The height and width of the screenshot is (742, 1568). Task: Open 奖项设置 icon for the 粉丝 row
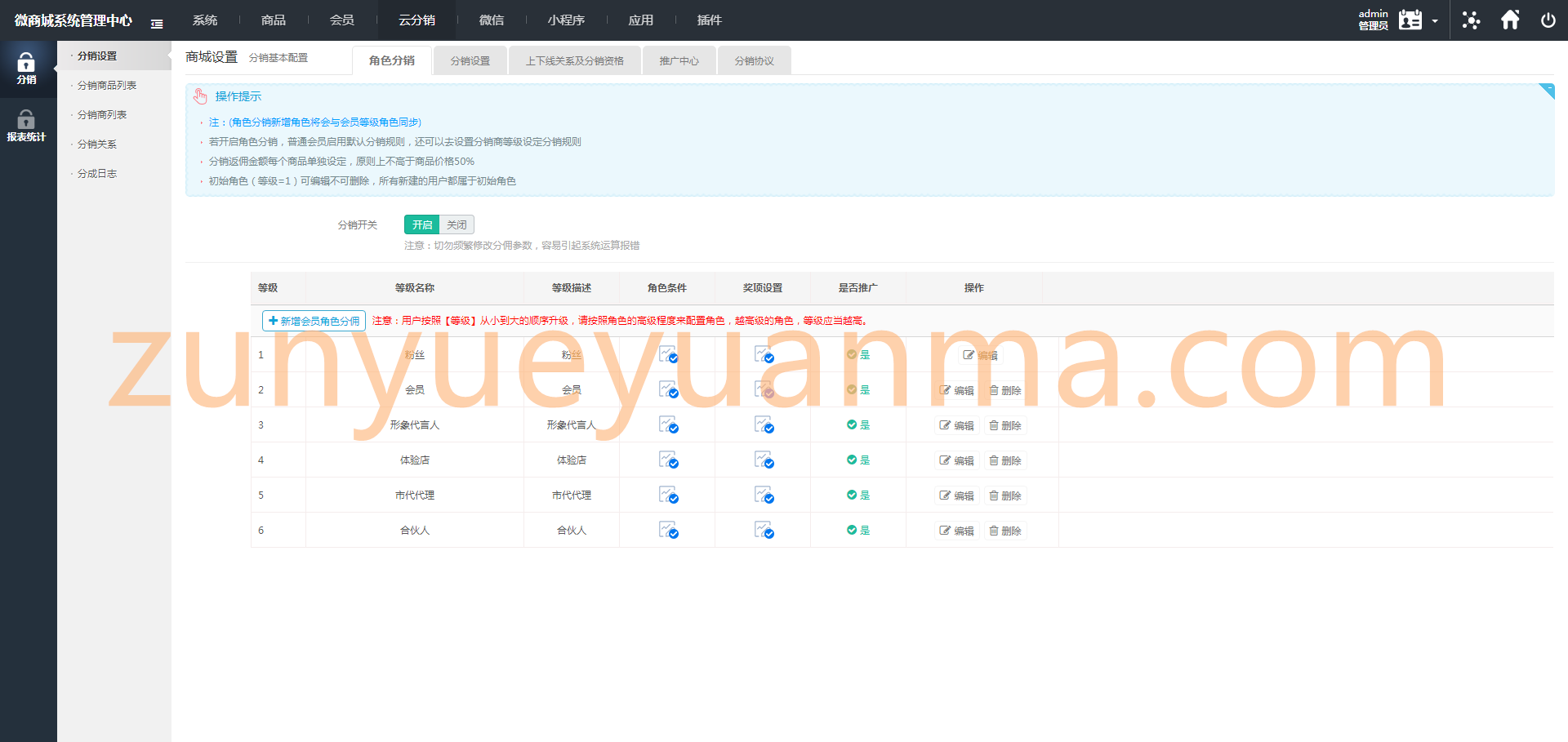pos(764,354)
